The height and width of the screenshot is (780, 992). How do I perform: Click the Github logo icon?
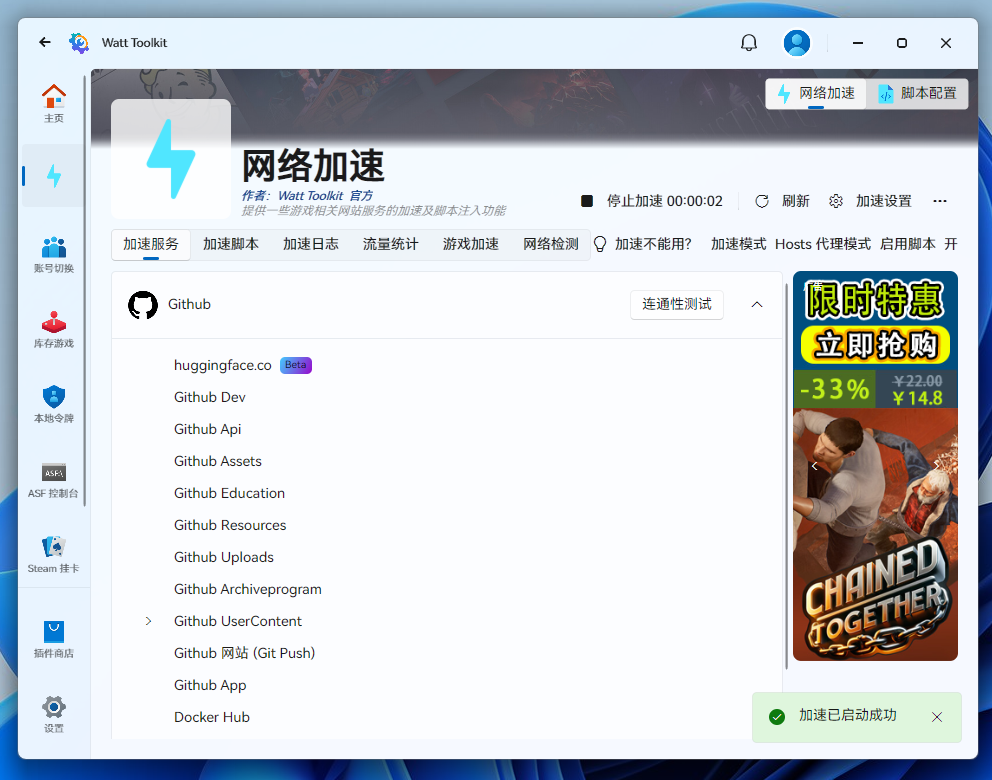pyautogui.click(x=142, y=304)
